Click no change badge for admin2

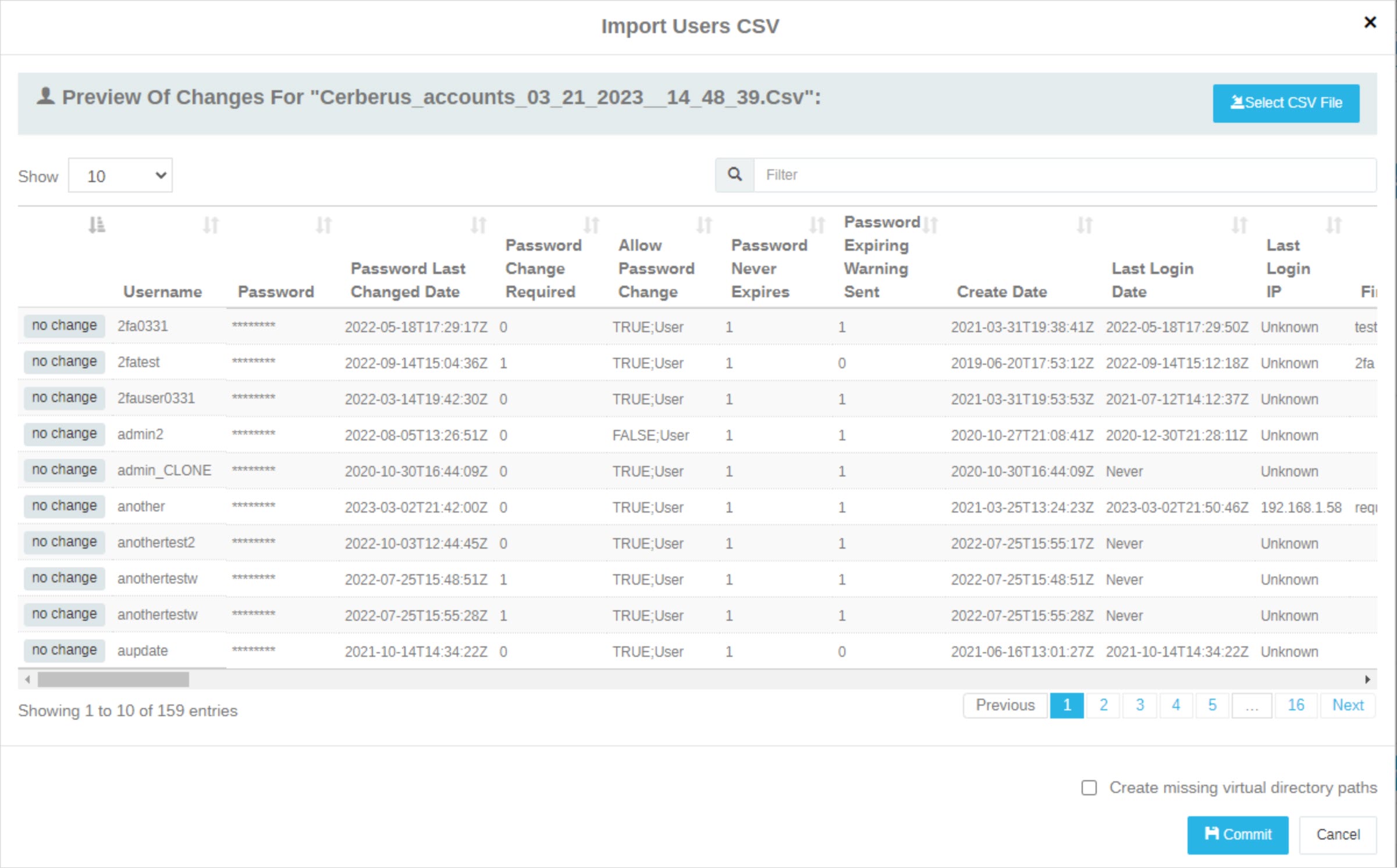(x=65, y=434)
